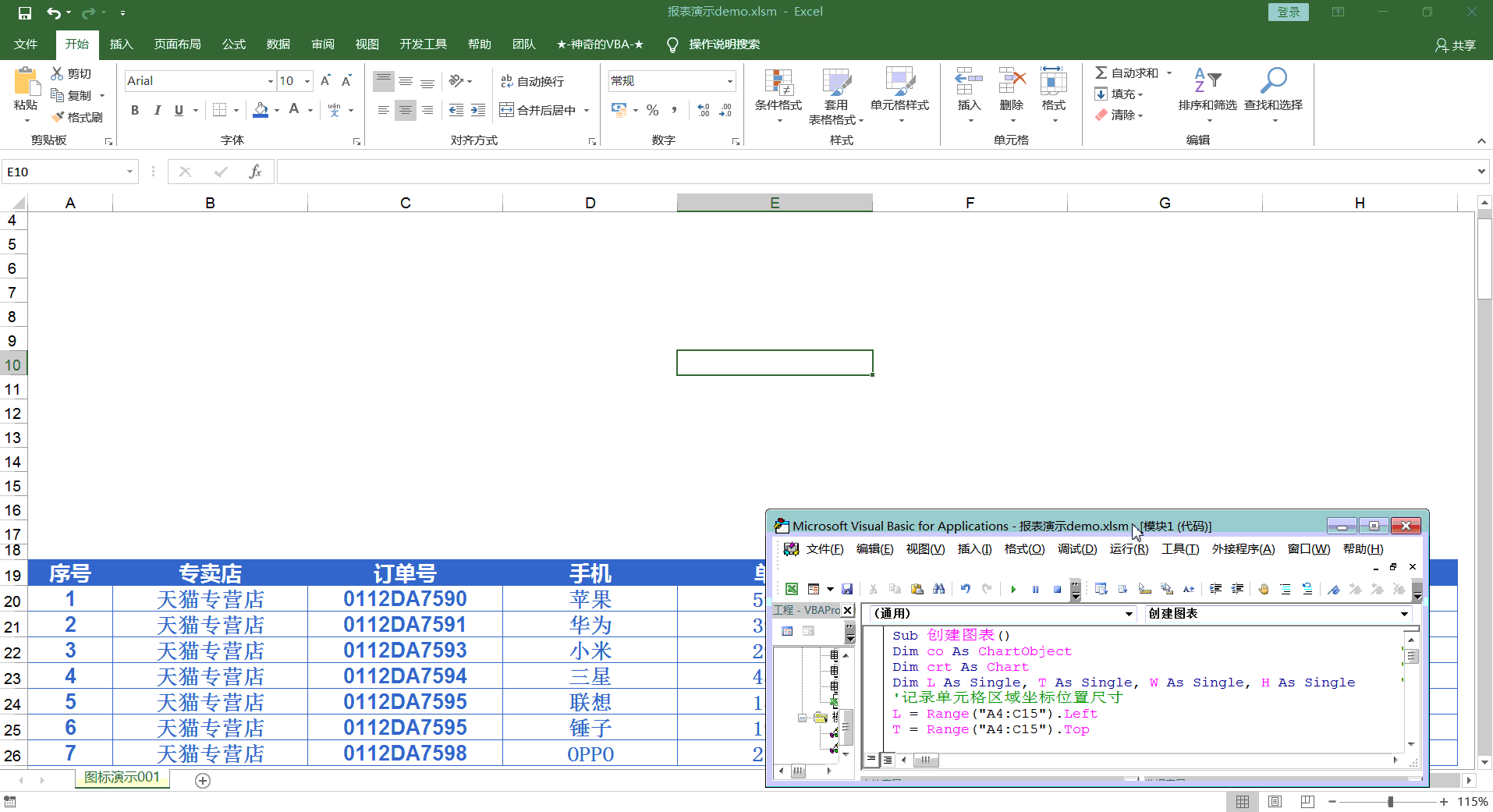
Task: Toggle Bold formatting
Action: pos(135,110)
